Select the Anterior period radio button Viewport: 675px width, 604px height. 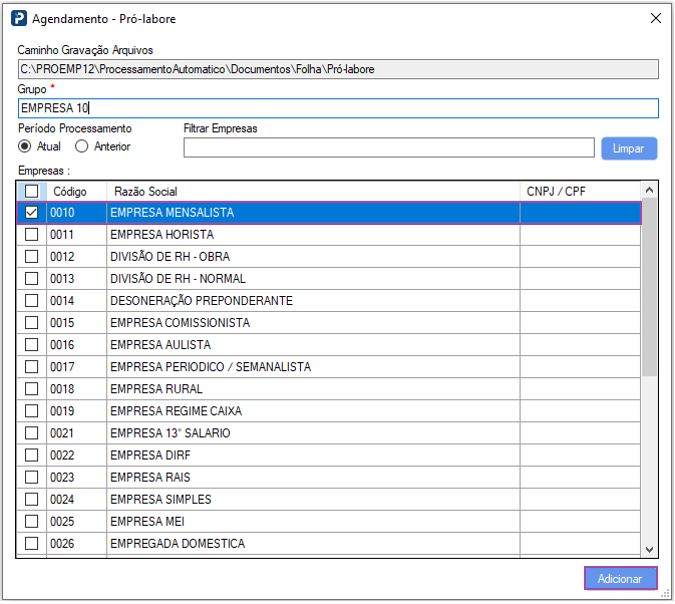pos(81,146)
